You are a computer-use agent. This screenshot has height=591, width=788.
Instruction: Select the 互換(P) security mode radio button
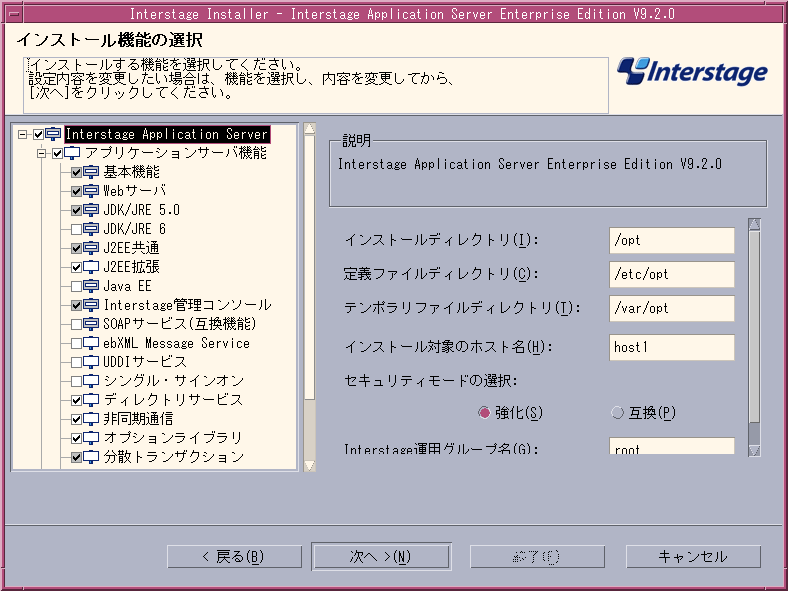pyautogui.click(x=617, y=413)
